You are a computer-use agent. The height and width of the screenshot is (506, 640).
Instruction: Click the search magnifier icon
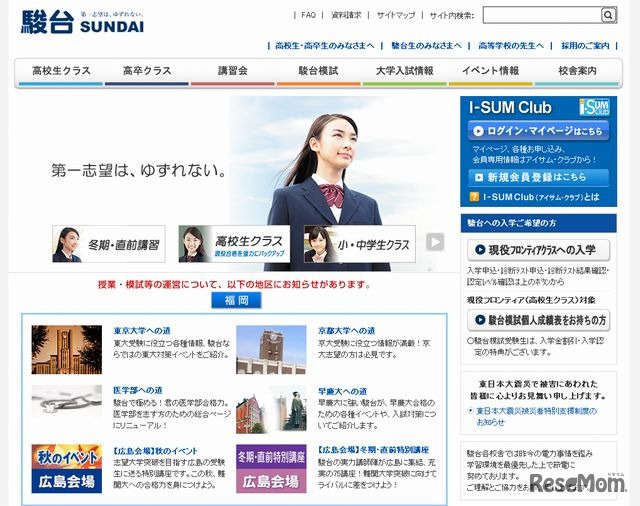(608, 15)
